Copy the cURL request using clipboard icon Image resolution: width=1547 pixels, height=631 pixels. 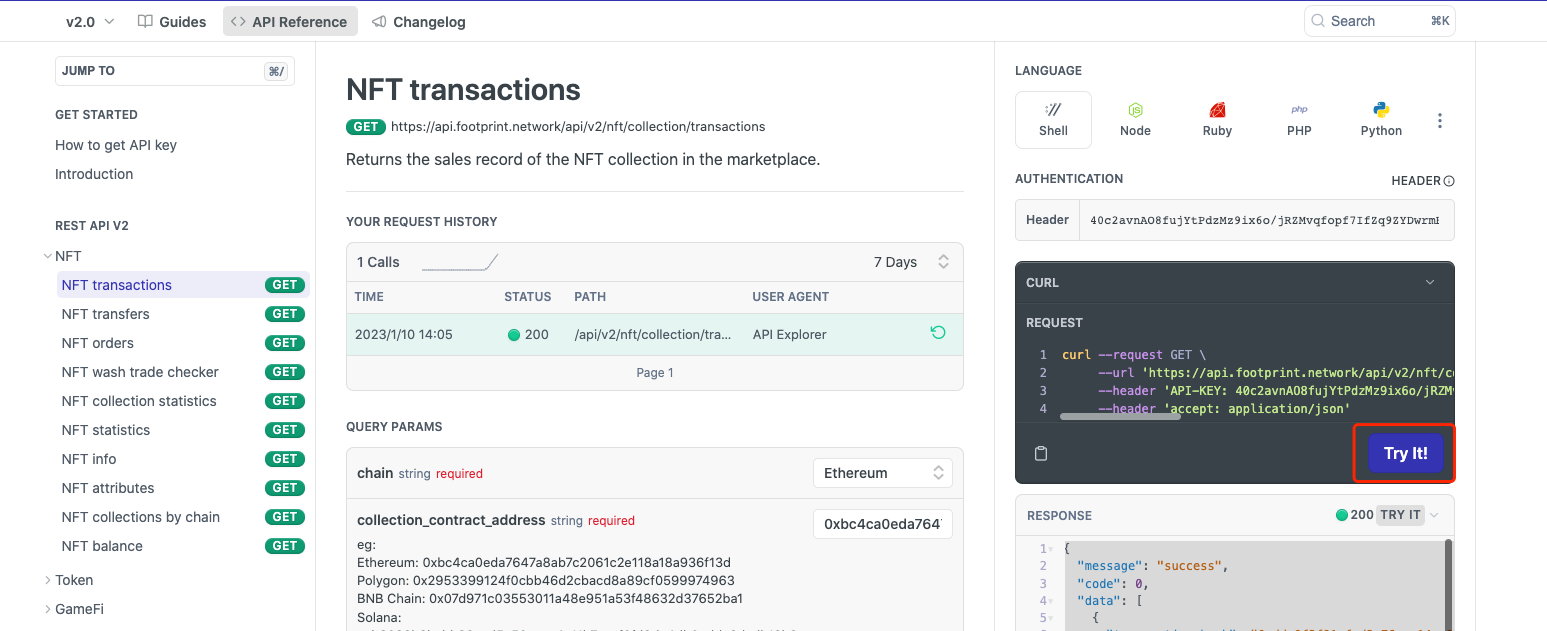coord(1040,452)
